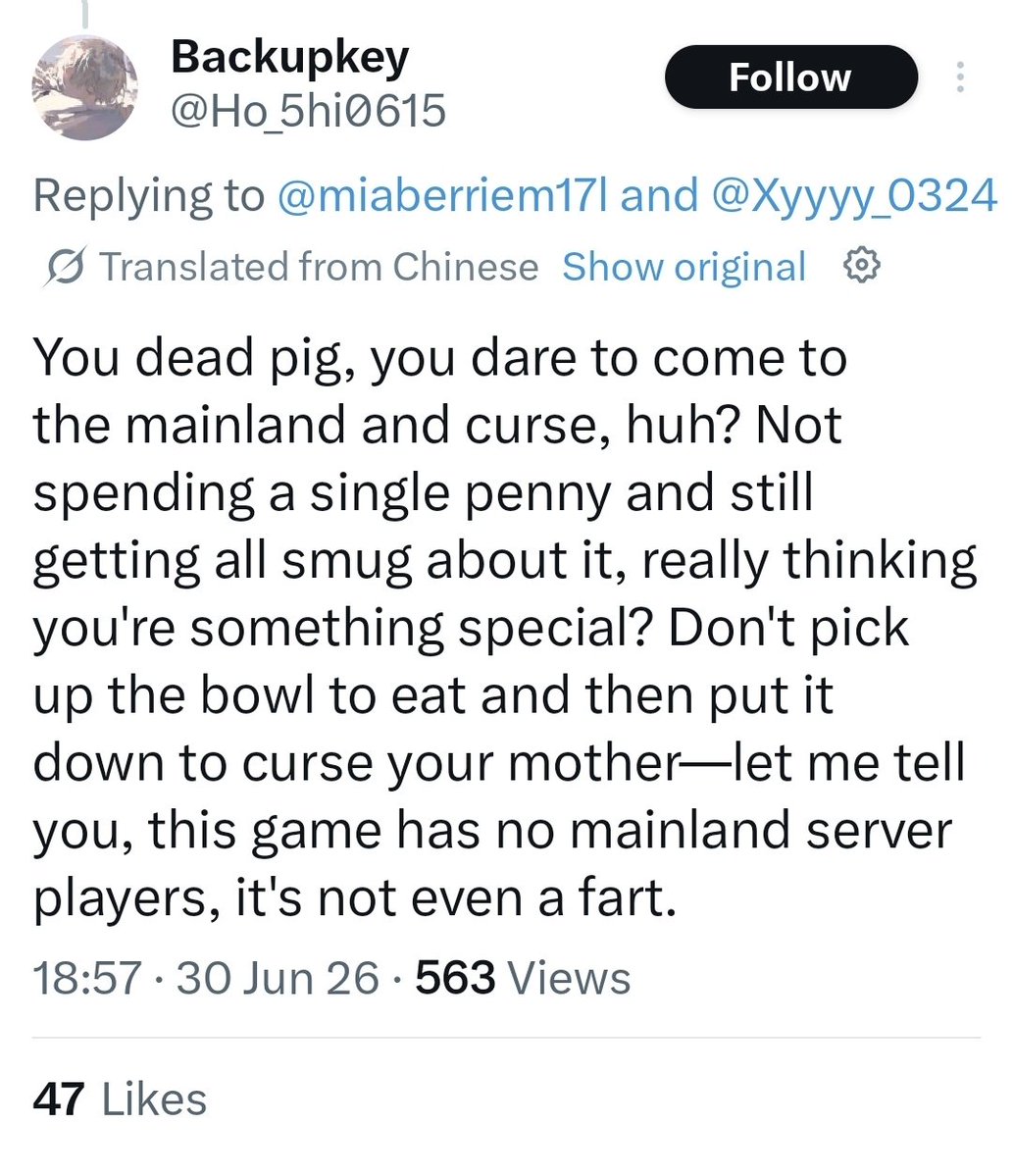Click the tweet text body
The width and height of the screenshot is (1013, 1176).
(505, 627)
